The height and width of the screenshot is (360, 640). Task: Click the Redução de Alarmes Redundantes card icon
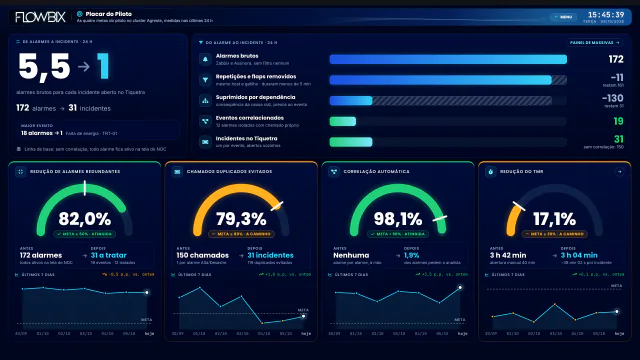click(x=20, y=172)
